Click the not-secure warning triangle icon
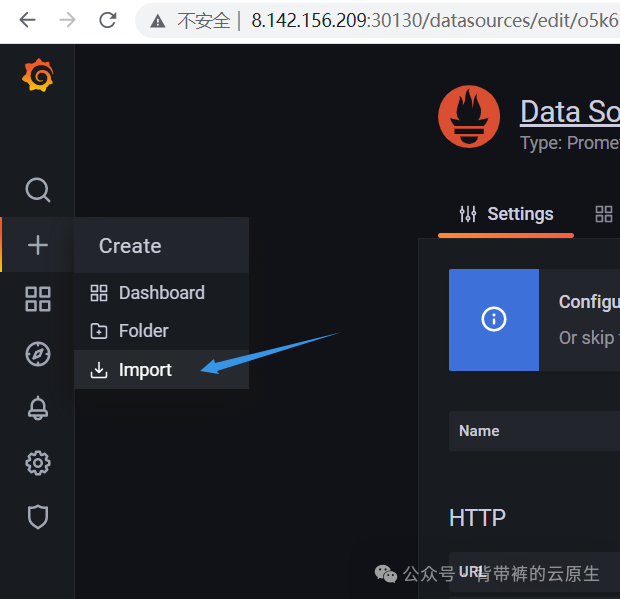Viewport: 620px width, 599px height. pos(158,21)
